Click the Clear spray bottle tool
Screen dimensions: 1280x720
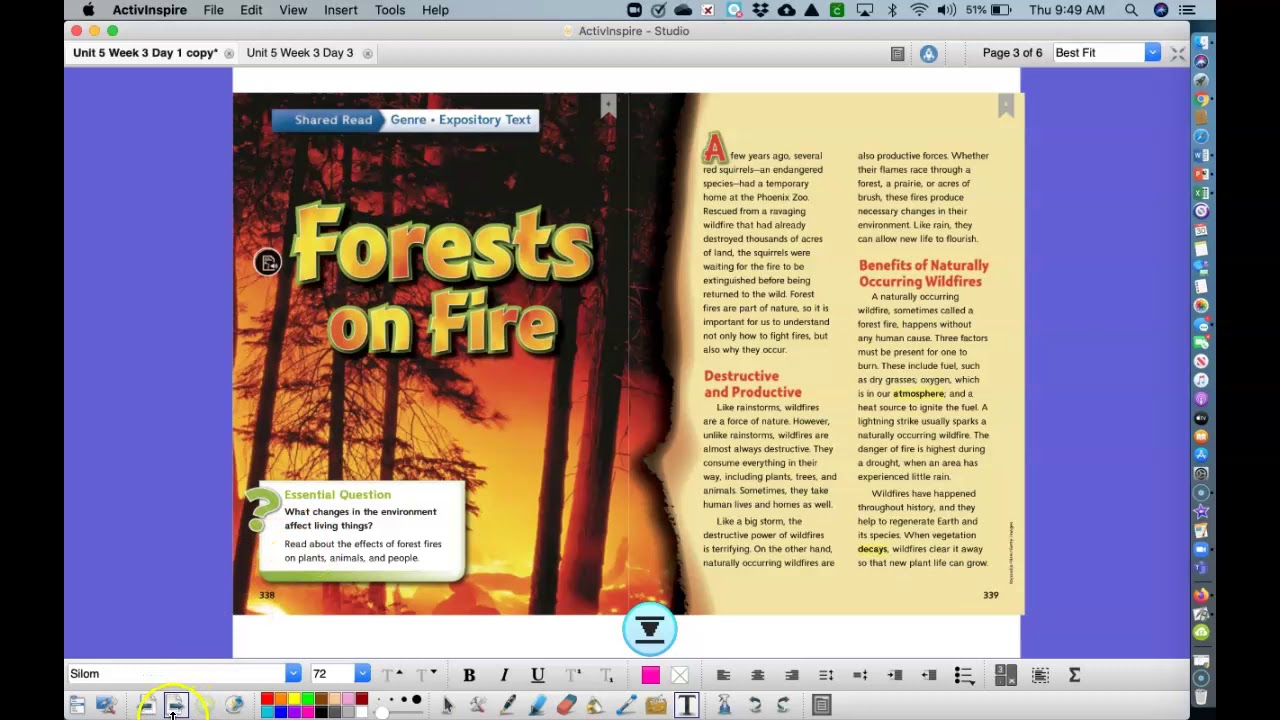tap(725, 705)
